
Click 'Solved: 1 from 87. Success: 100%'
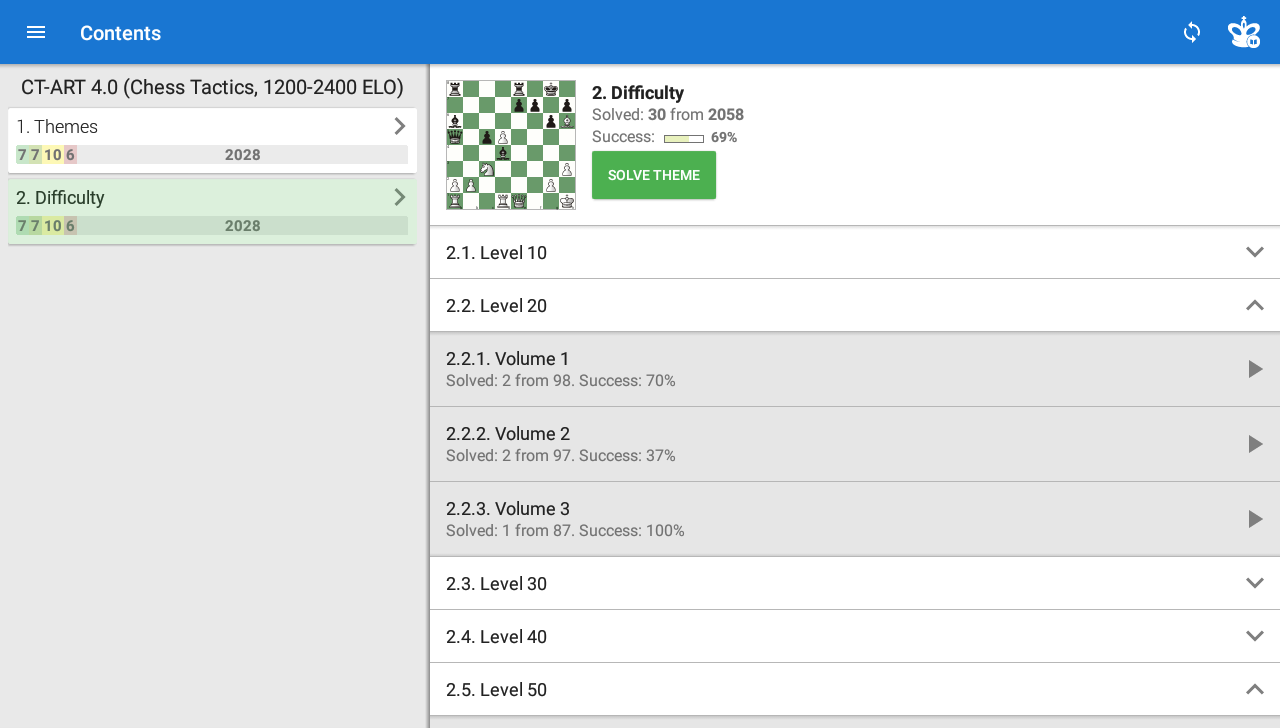click(x=565, y=531)
